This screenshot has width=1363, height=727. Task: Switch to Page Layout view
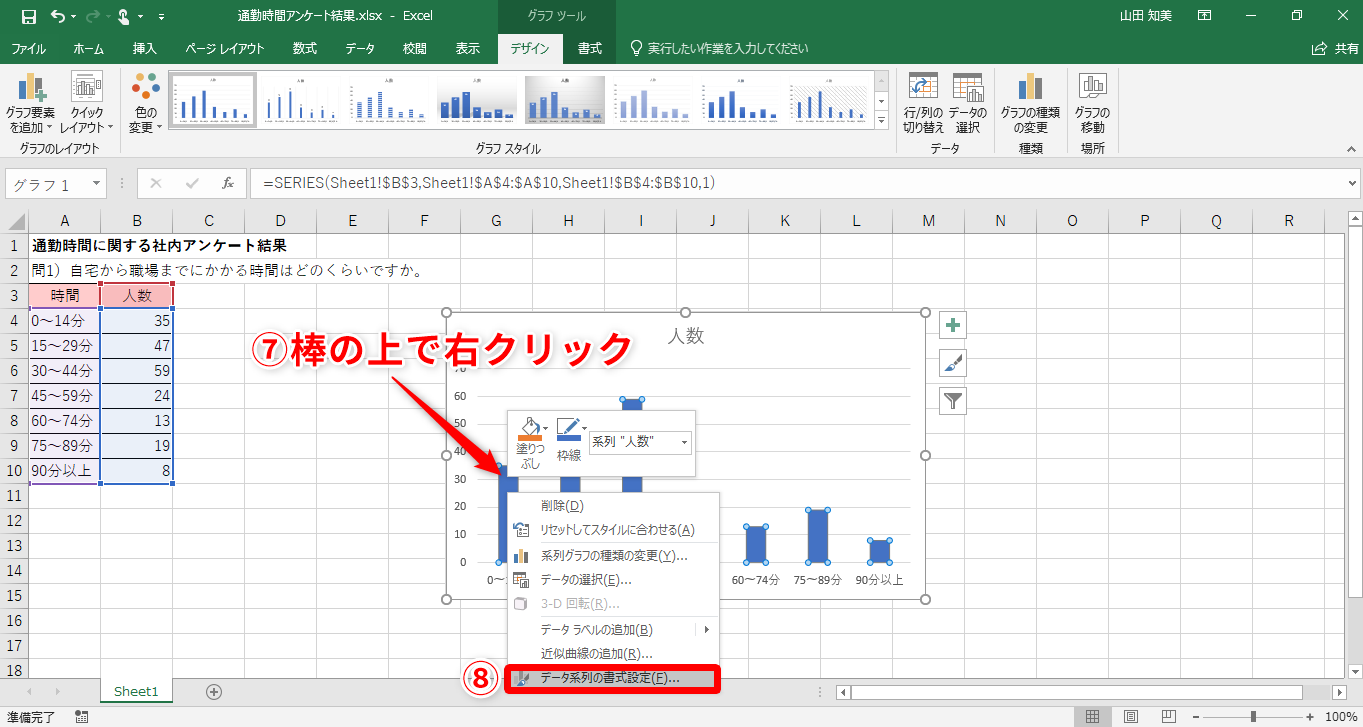coord(1129,716)
